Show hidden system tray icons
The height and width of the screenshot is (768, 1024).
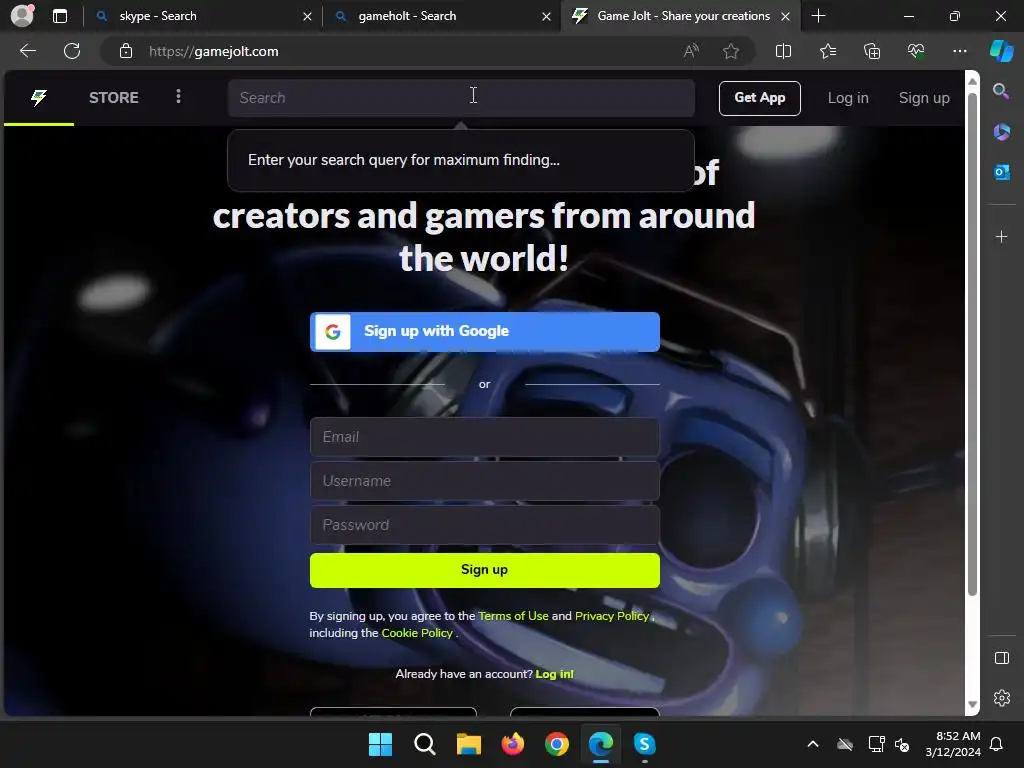click(812, 744)
